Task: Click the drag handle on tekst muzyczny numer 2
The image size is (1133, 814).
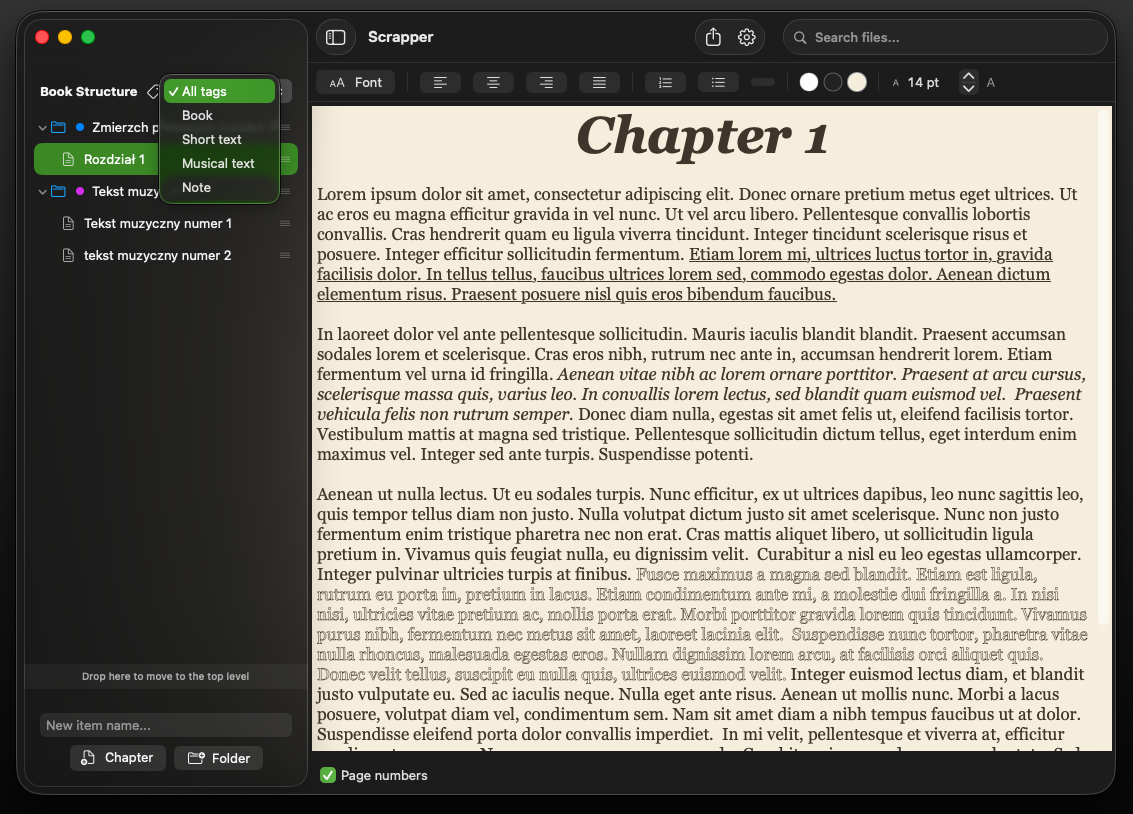Action: pyautogui.click(x=285, y=256)
